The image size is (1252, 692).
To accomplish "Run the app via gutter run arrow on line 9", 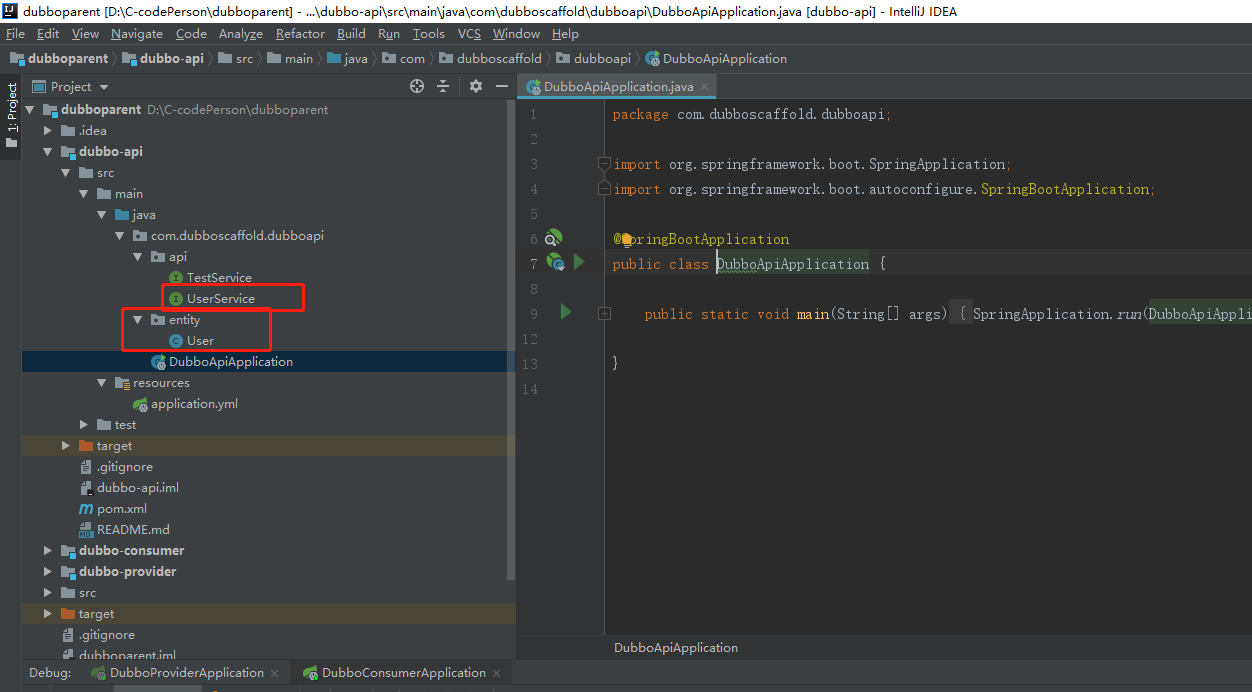I will pos(565,313).
